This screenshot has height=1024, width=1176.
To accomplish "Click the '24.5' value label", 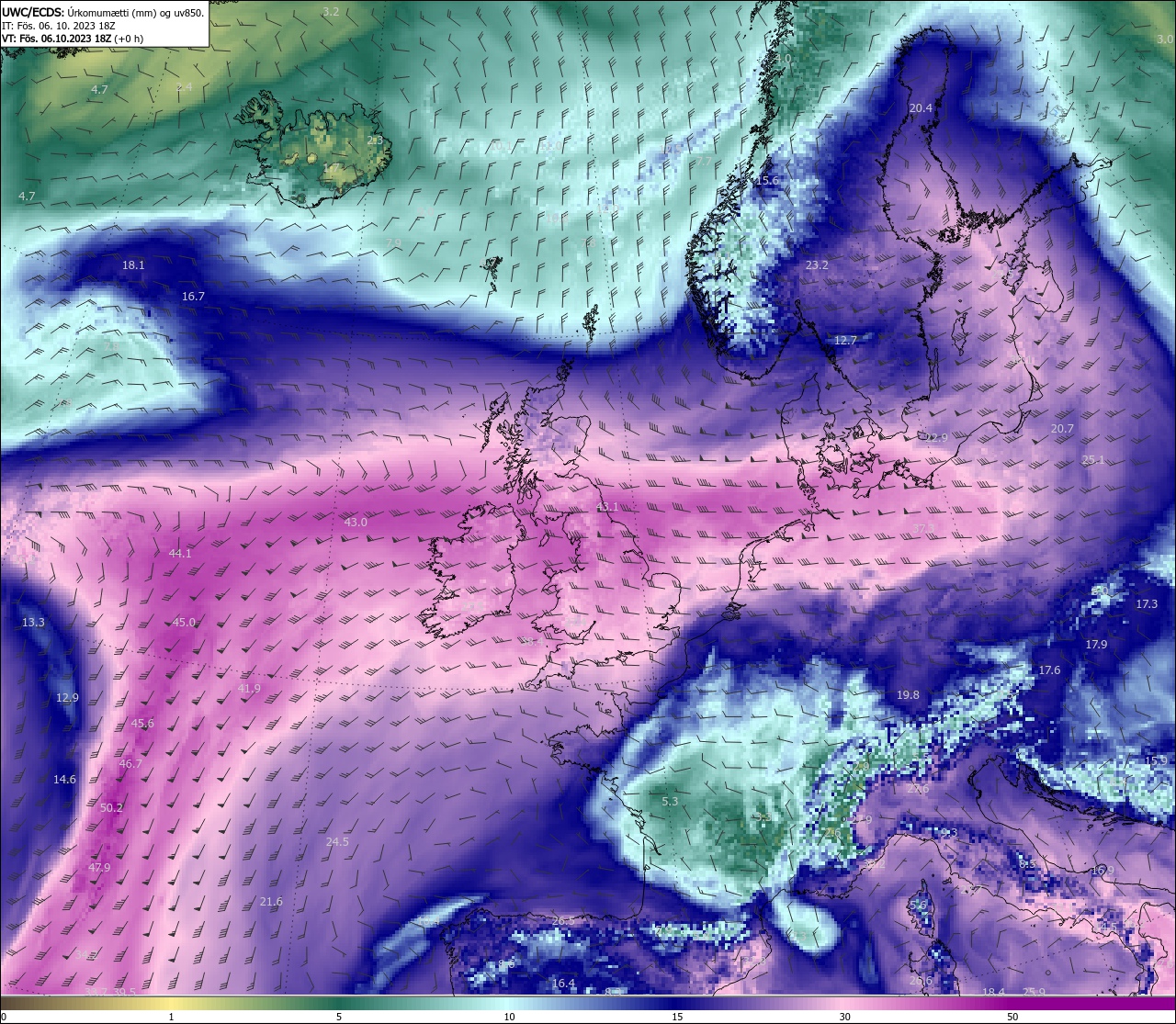I will tap(337, 841).
